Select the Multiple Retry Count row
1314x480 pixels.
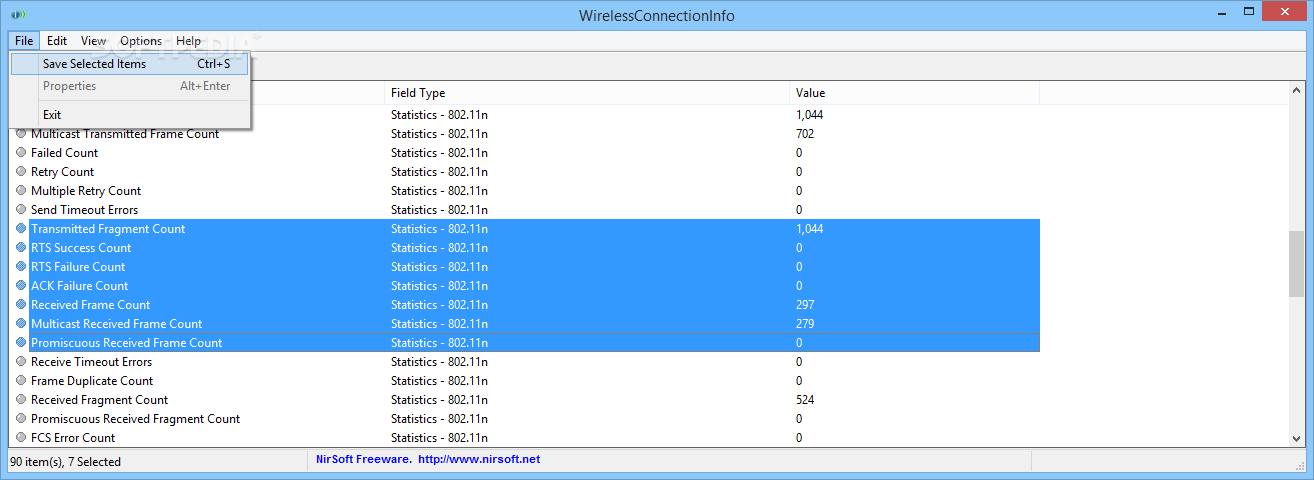[525, 191]
